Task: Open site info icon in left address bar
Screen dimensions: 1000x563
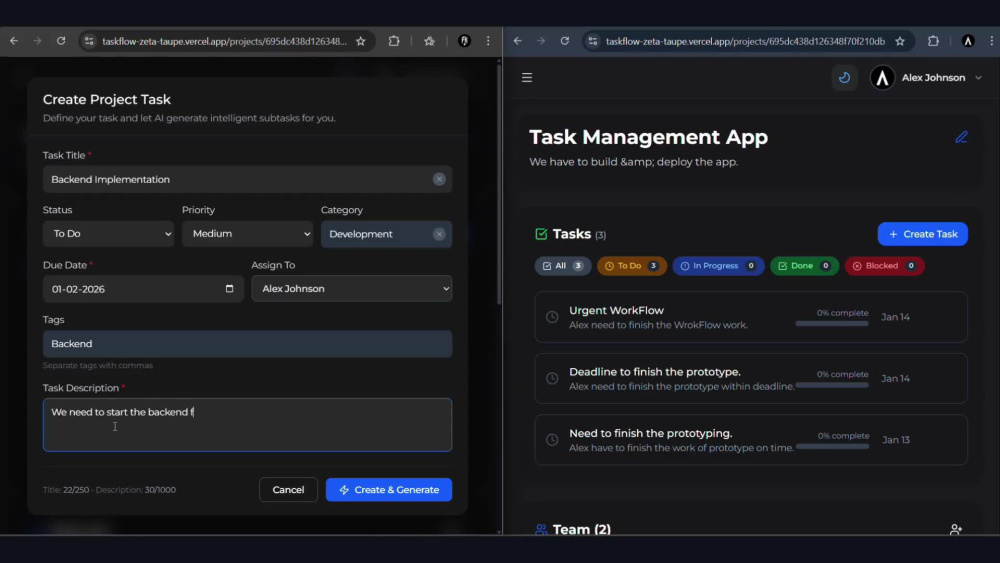Action: [89, 41]
